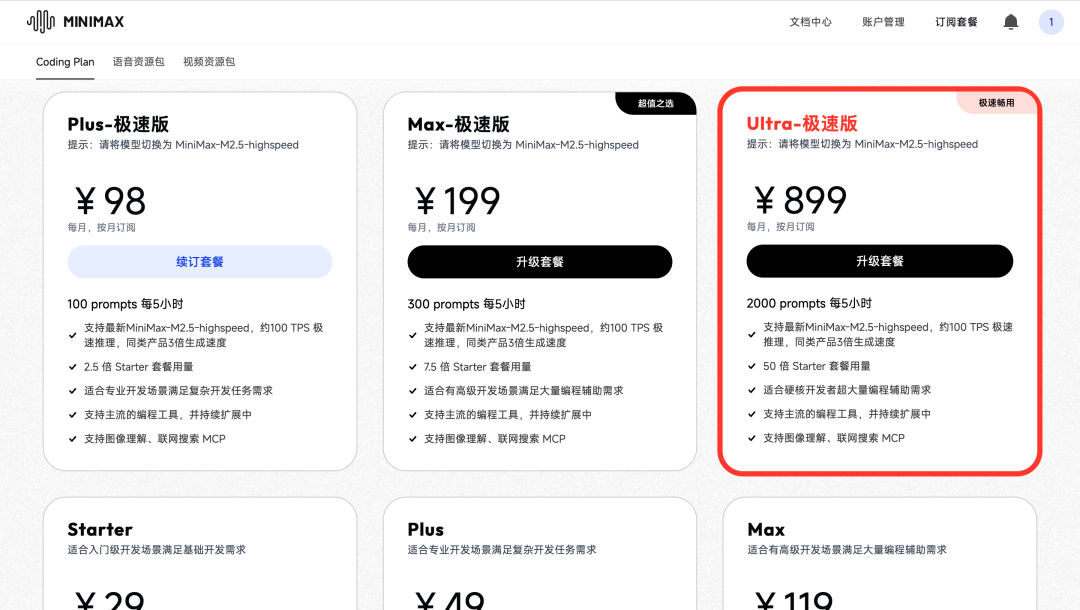The height and width of the screenshot is (610, 1080).
Task: Click the Plus-极速版 plan title
Action: click(118, 125)
